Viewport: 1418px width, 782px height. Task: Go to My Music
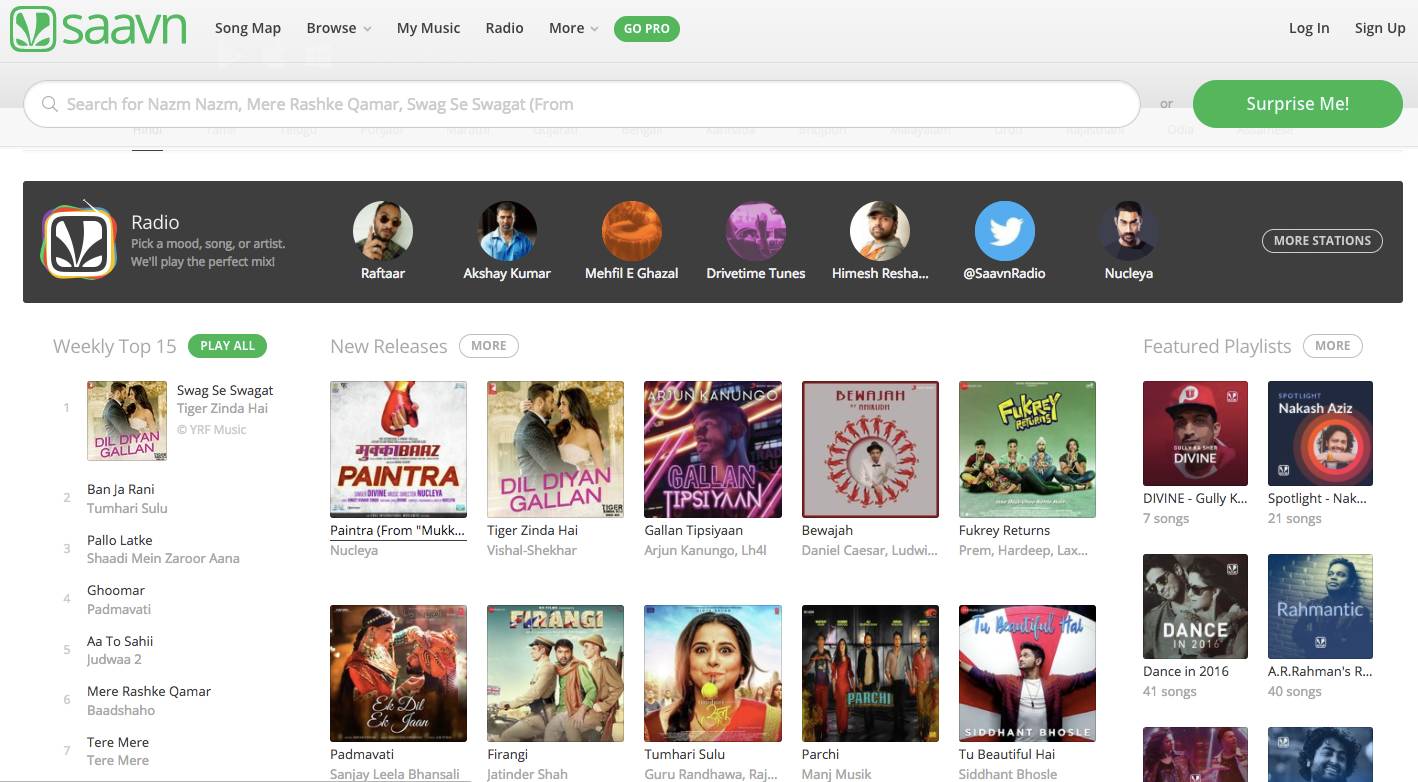click(429, 28)
